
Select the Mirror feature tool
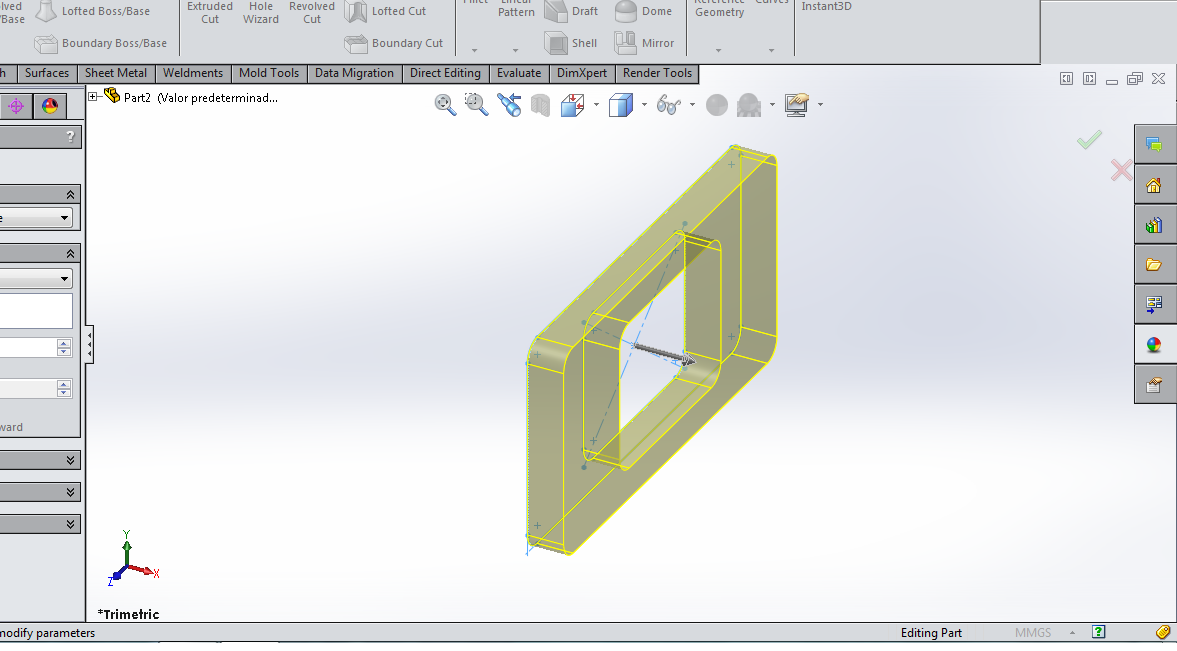click(x=645, y=43)
